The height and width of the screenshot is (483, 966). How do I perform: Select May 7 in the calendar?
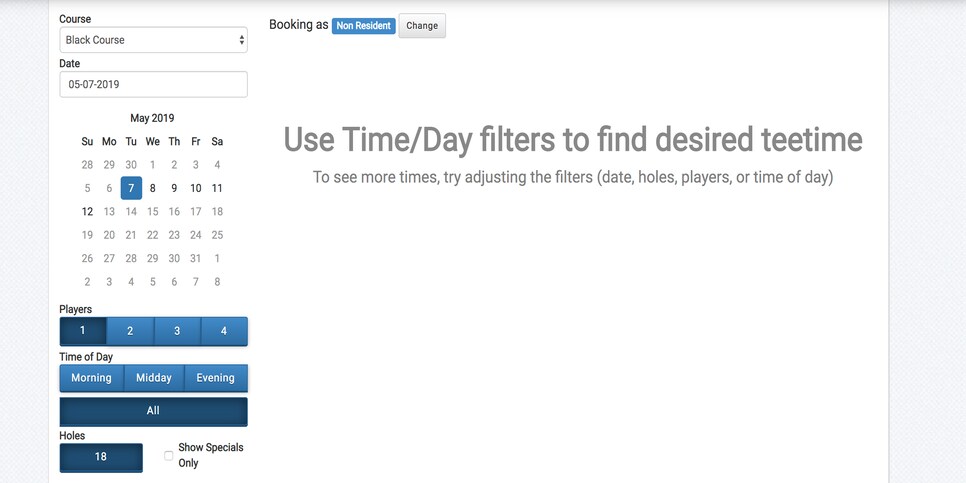click(131, 188)
